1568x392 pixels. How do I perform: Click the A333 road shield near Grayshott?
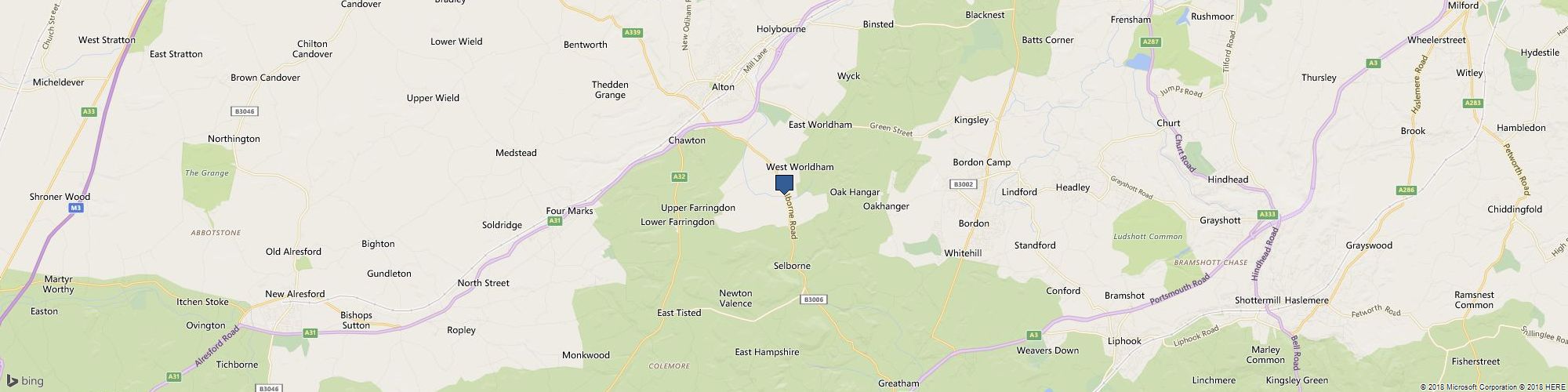1267,214
